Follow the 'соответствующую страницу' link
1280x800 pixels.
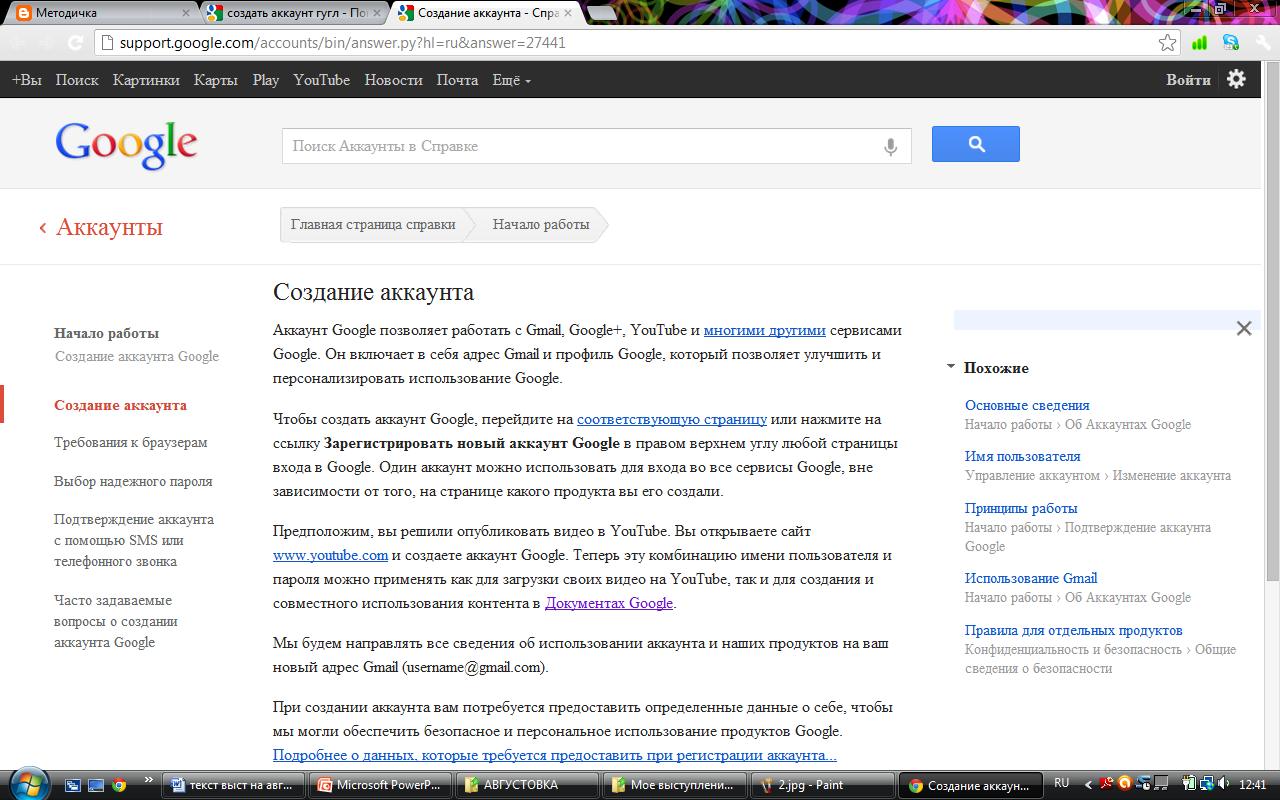(672, 419)
